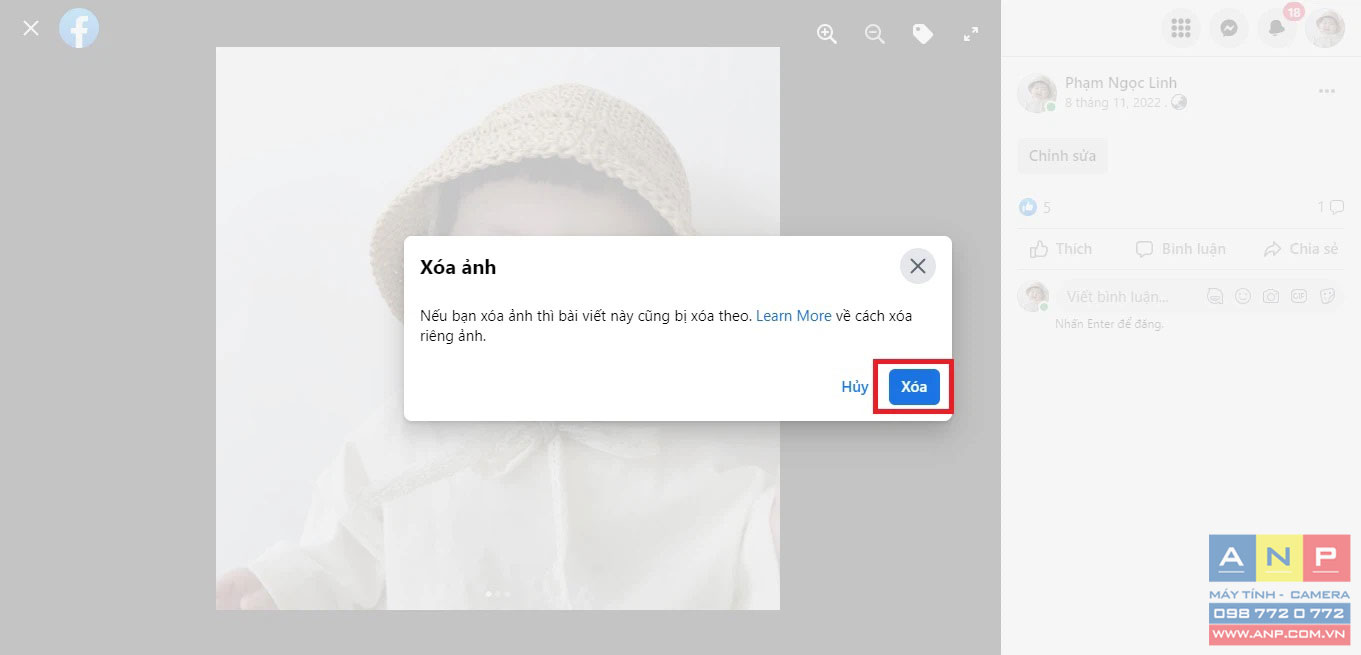
Task: Open Facebook home via the logo
Action: point(79,28)
